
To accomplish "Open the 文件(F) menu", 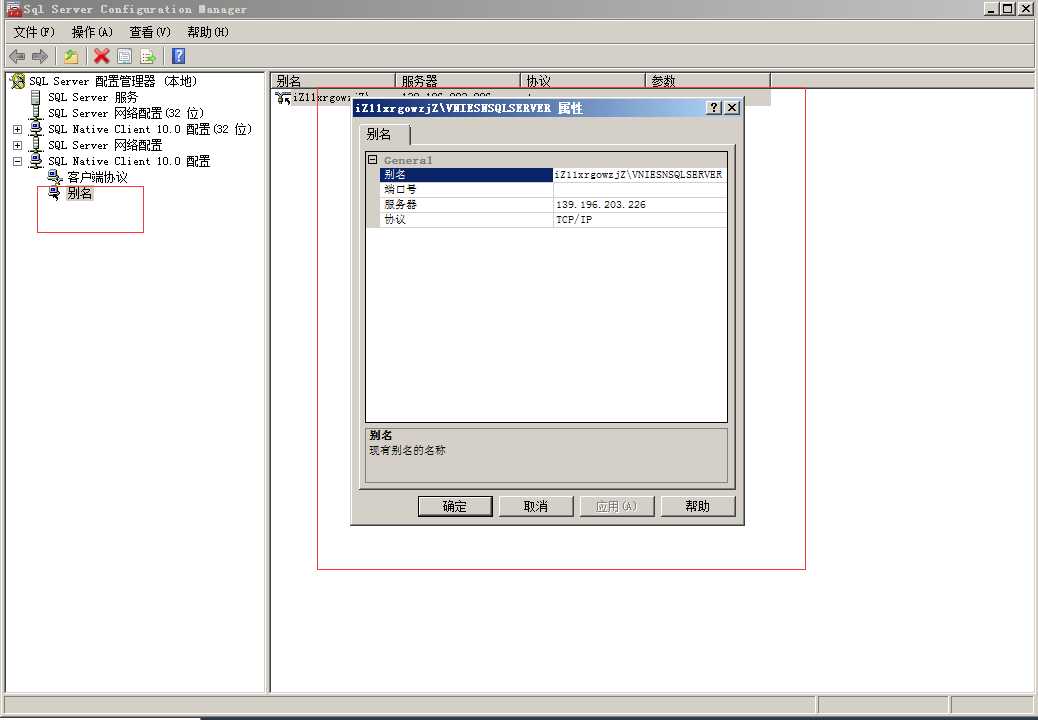I will (x=34, y=32).
